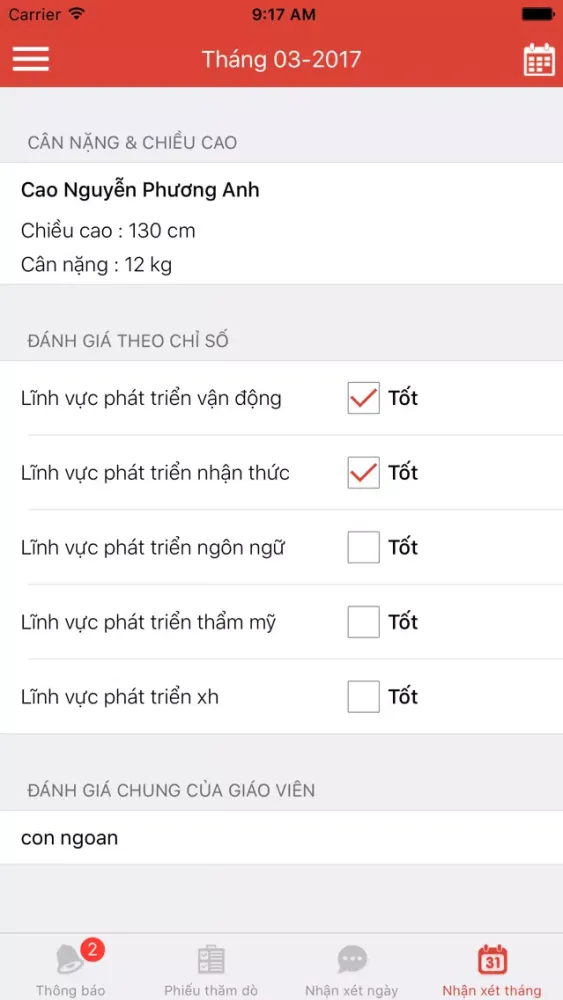Tap the Wi-Fi status icon
This screenshot has width=563, height=1000.
click(x=78, y=13)
